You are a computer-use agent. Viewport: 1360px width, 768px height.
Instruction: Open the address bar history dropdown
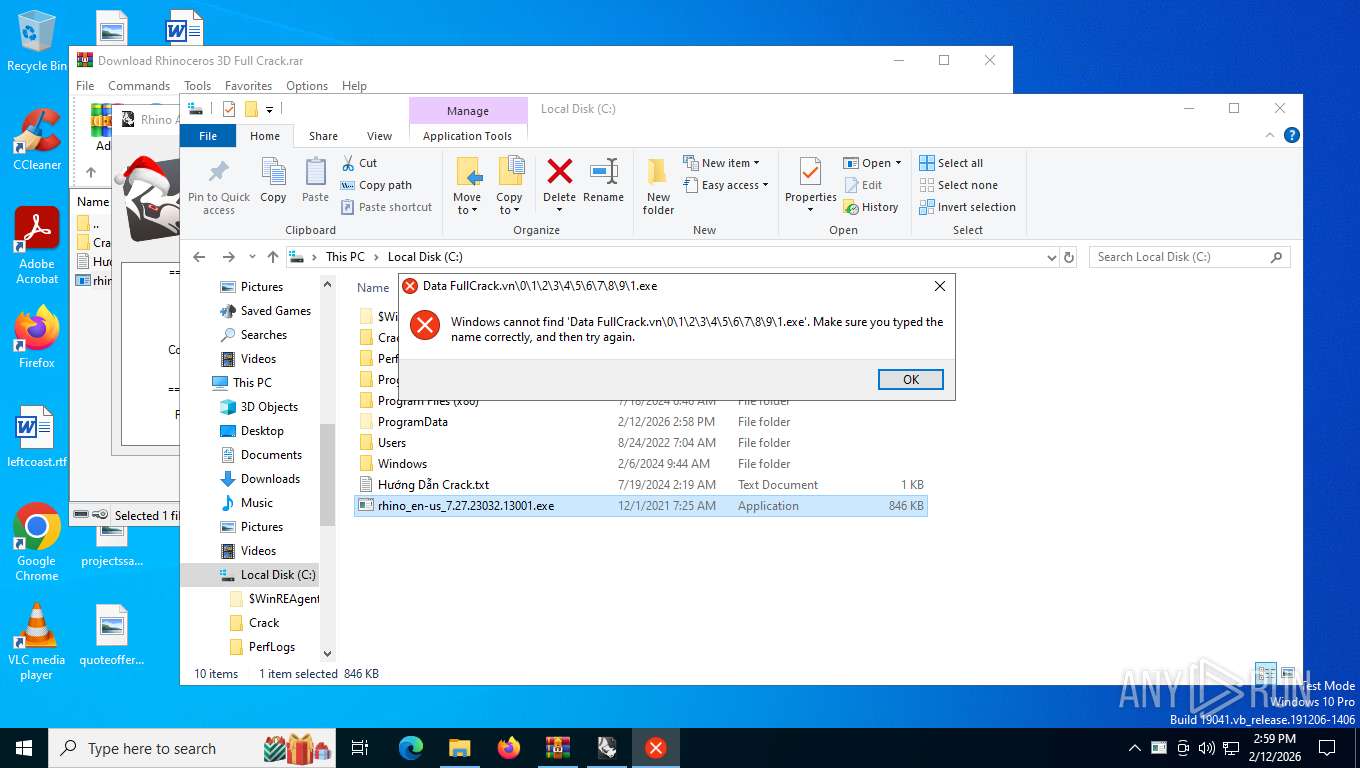(1051, 257)
